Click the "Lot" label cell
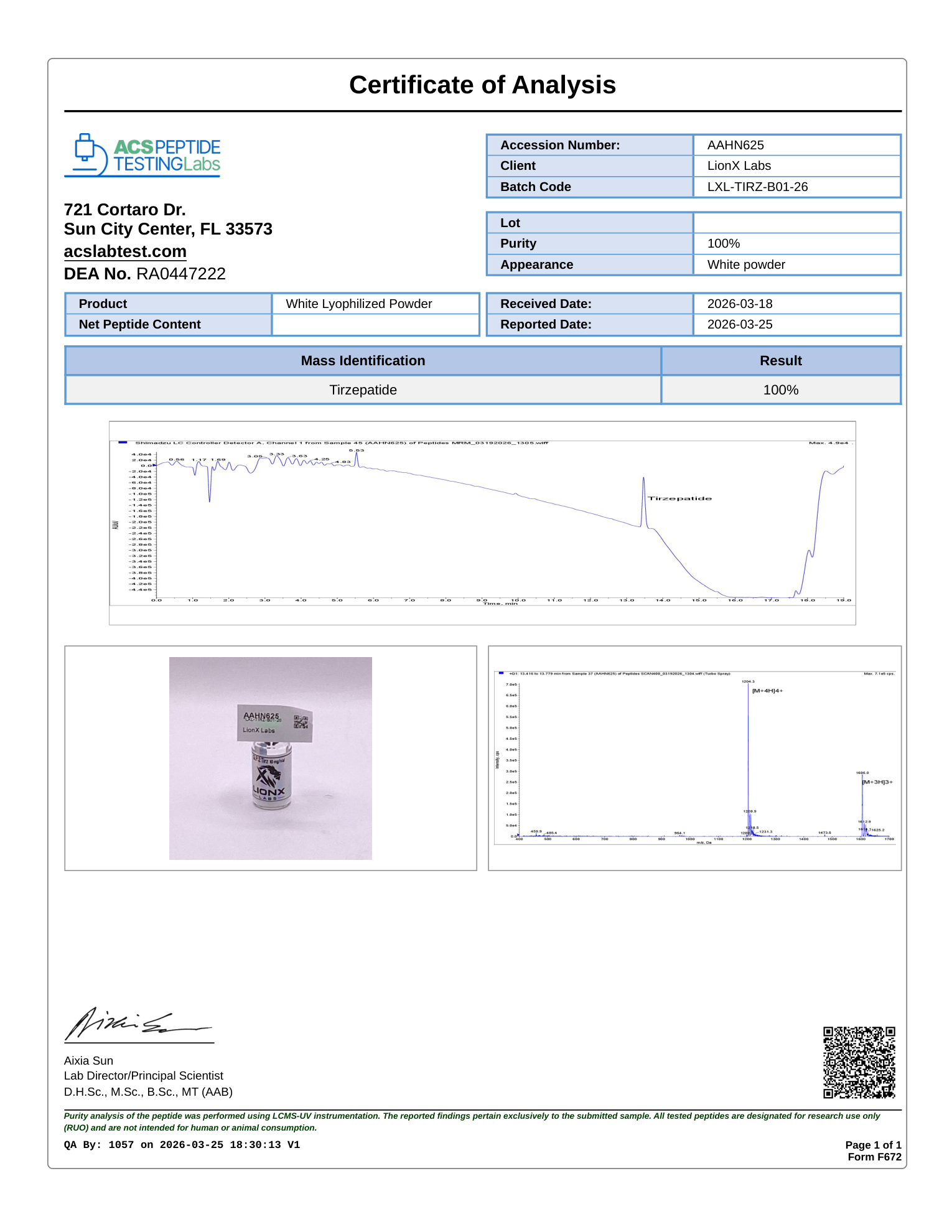The width and height of the screenshot is (952, 1232). (590, 223)
